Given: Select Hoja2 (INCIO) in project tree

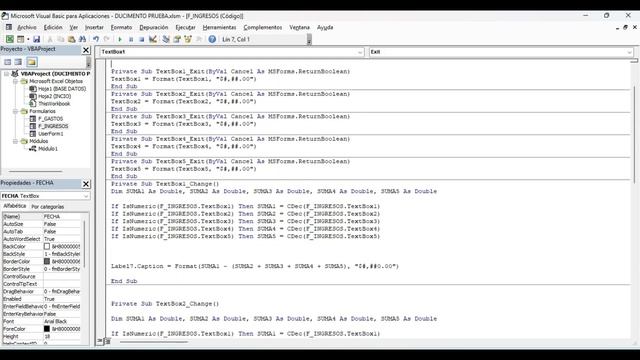Looking at the screenshot, I should pyautogui.click(x=55, y=96).
